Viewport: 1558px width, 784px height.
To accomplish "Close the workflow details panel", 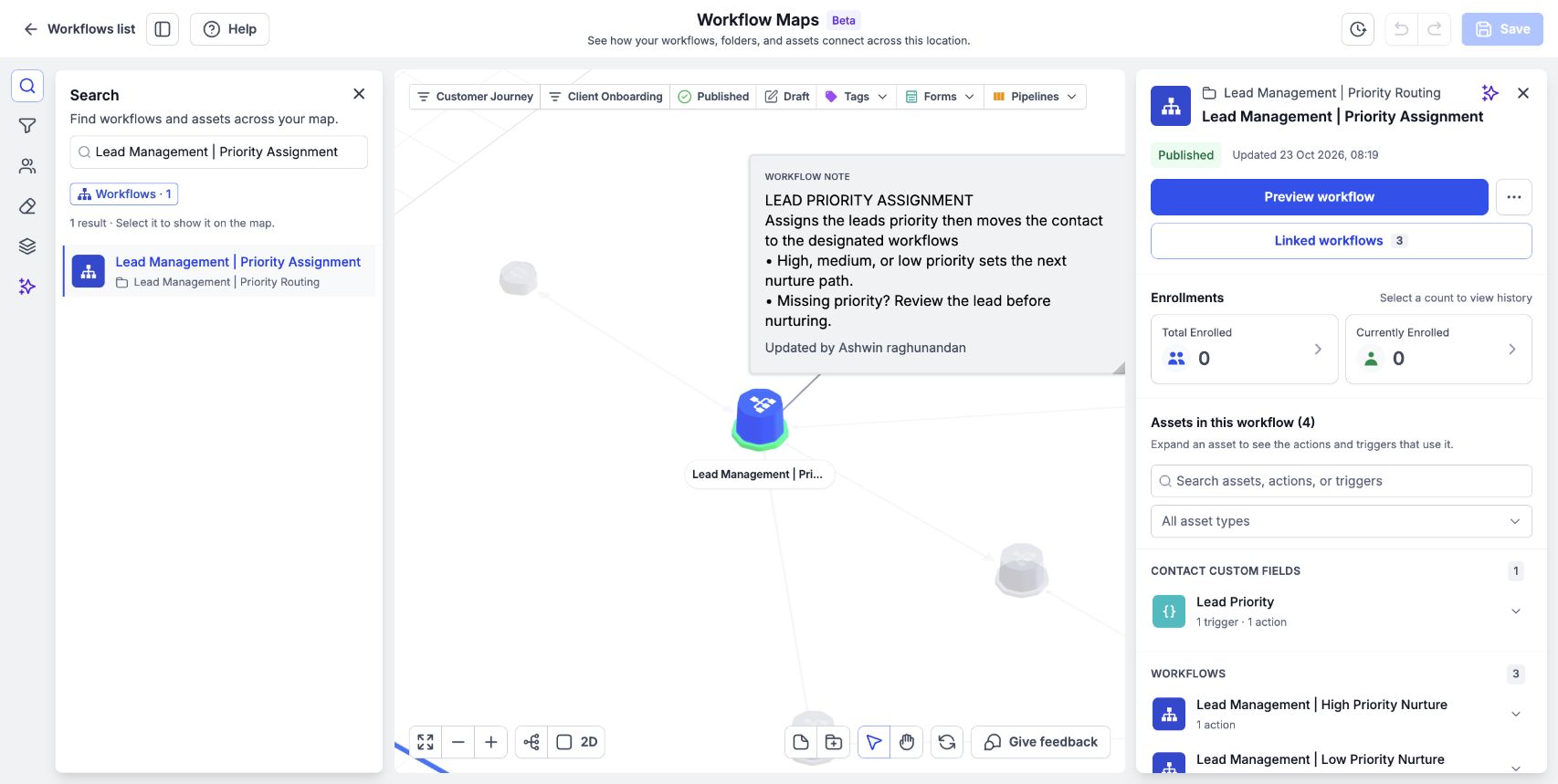I will [1523, 93].
